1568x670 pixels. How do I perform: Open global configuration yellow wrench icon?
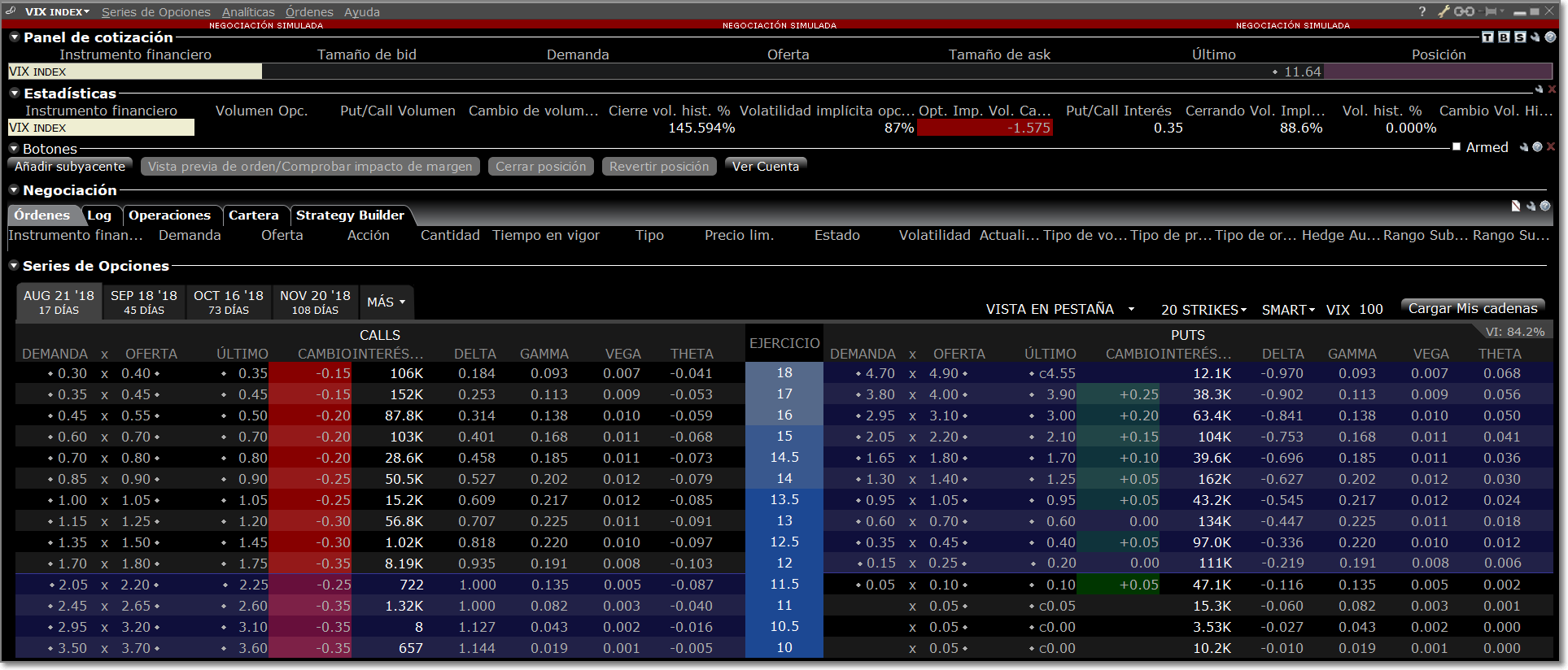1444,11
